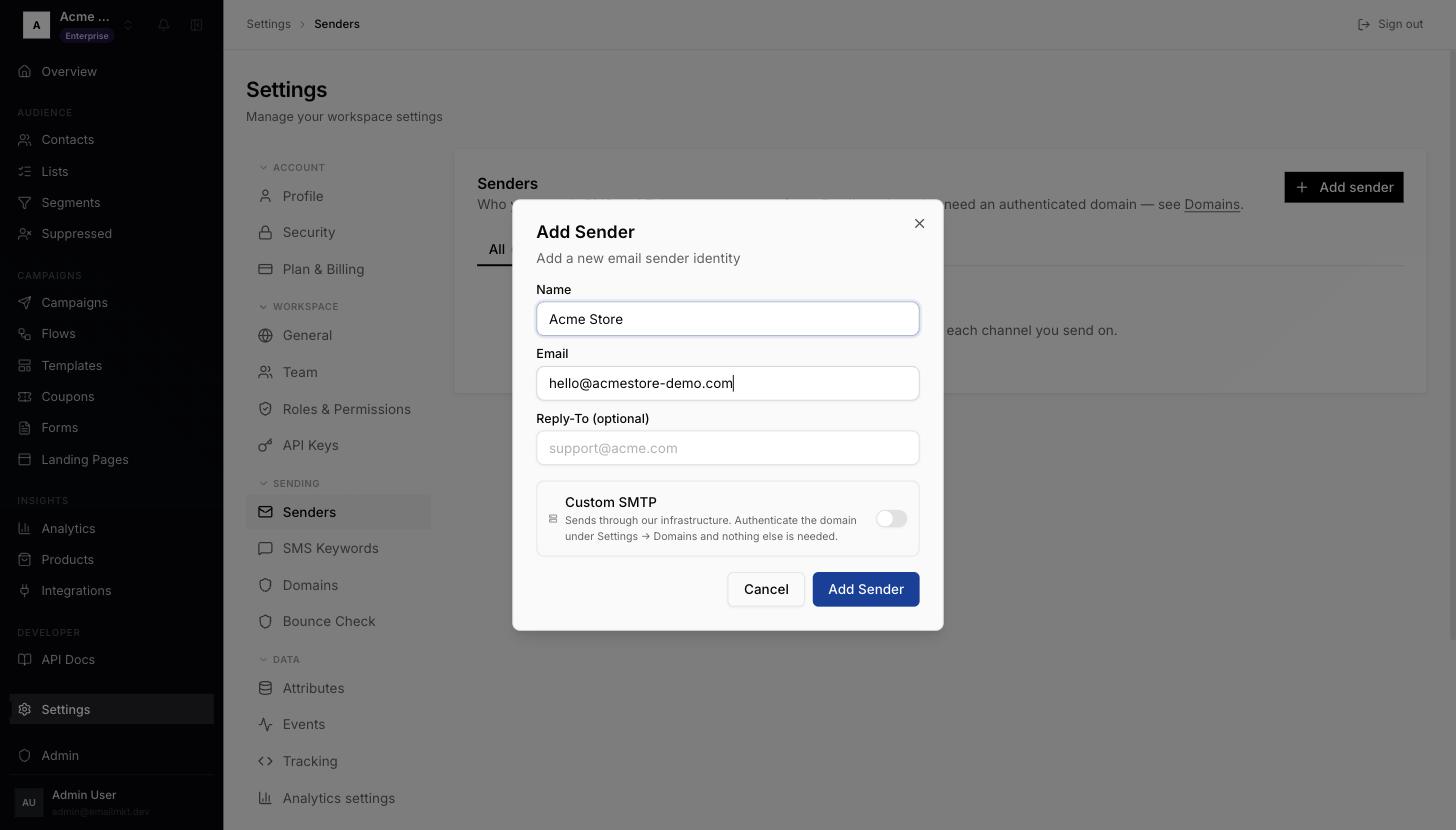Click the Analytics chart icon
Viewport: 1456px width, 830px height.
click(x=25, y=528)
